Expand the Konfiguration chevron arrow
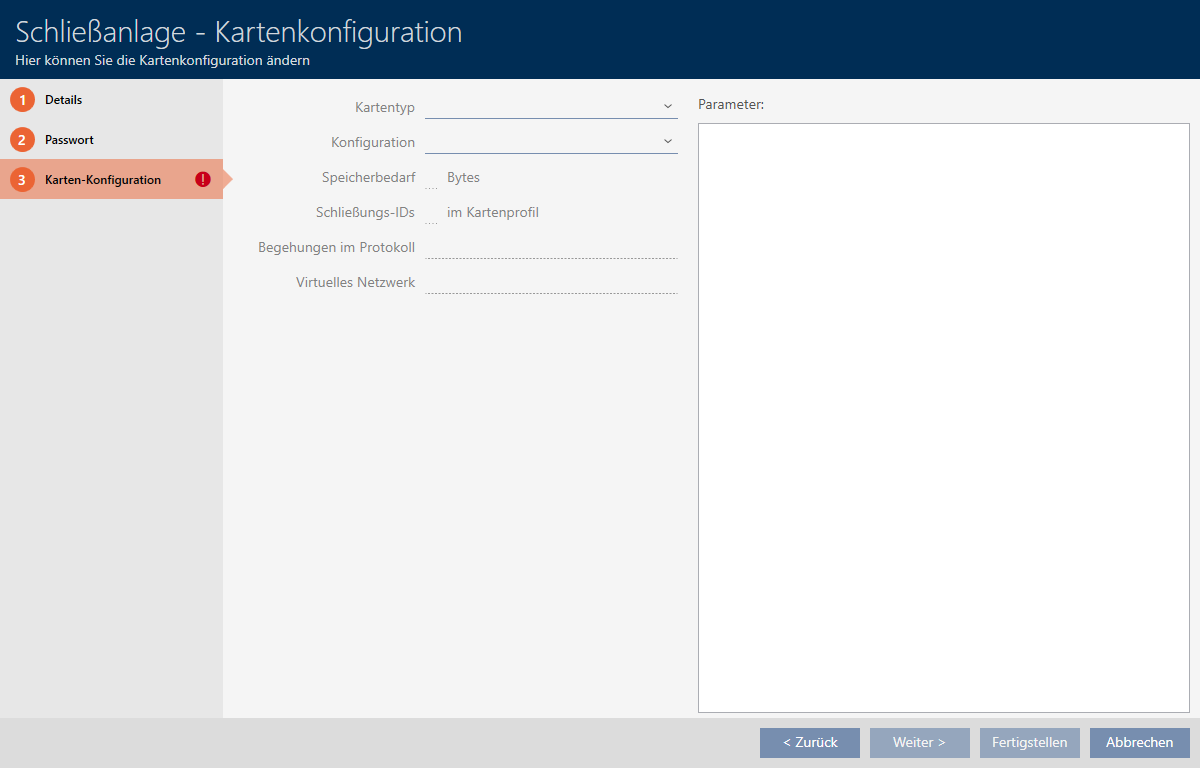 [667, 142]
